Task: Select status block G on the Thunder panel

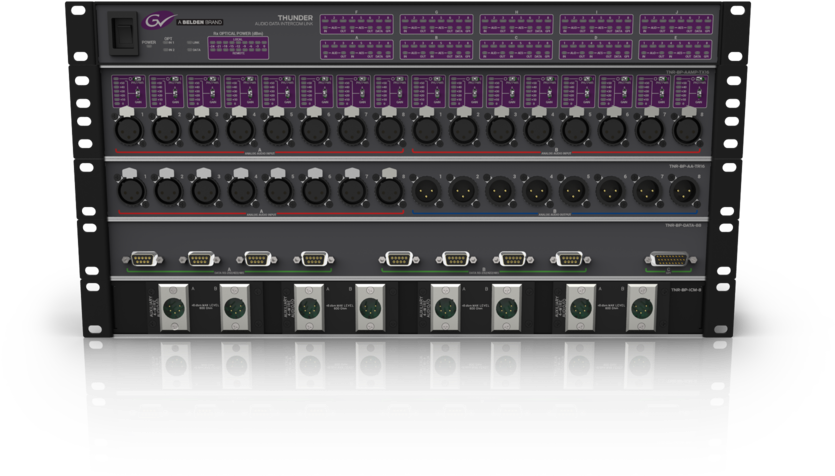Action: click(x=436, y=24)
